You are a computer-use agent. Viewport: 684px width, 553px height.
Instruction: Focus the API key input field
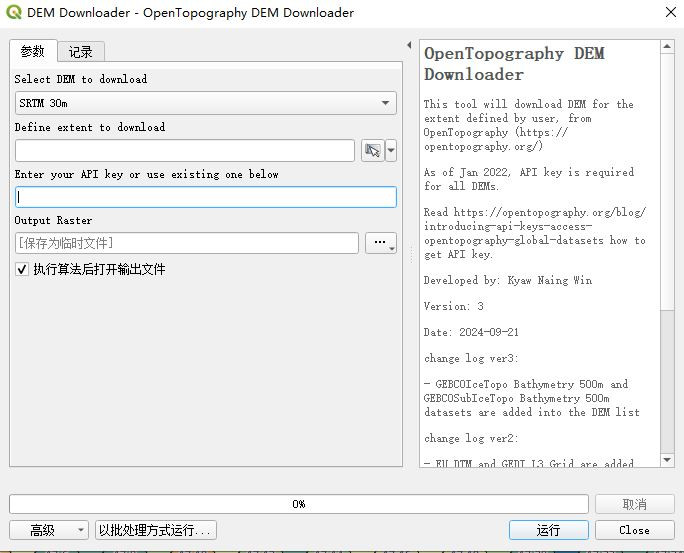tap(205, 197)
